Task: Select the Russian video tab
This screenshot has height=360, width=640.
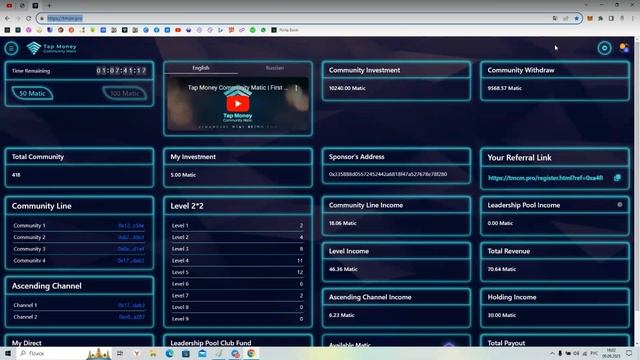Action: coord(275,68)
